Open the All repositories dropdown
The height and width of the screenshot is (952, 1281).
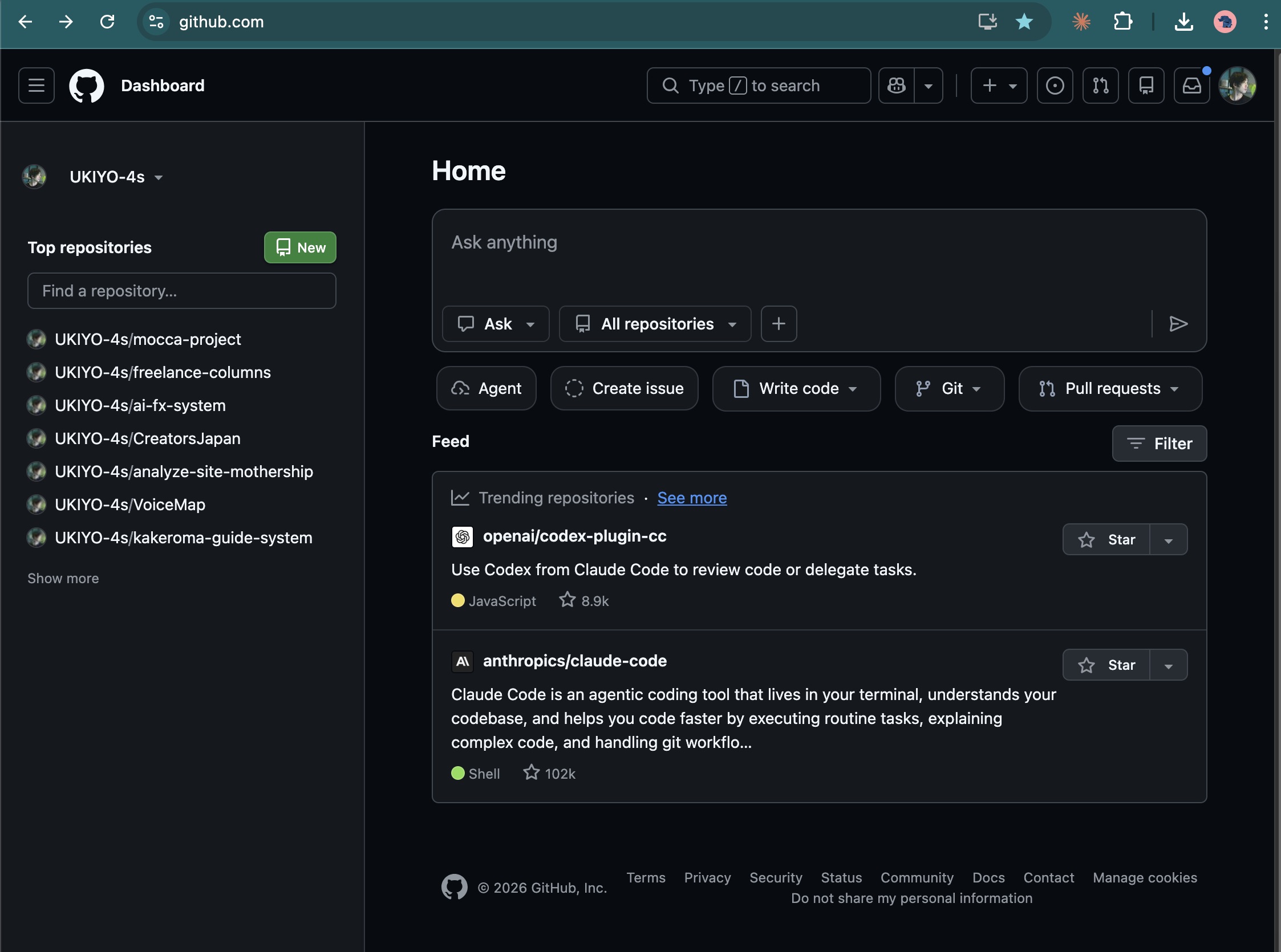655,324
